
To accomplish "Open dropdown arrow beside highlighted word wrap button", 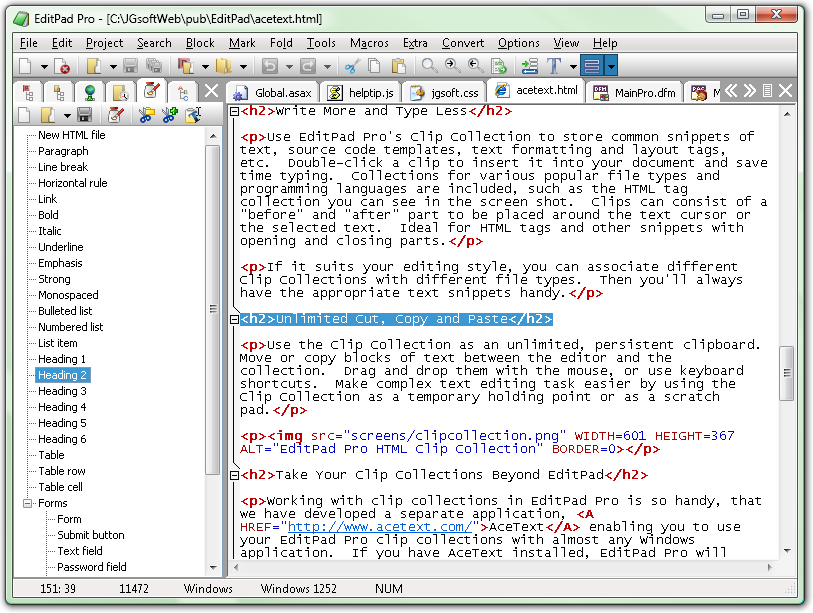I will click(611, 66).
